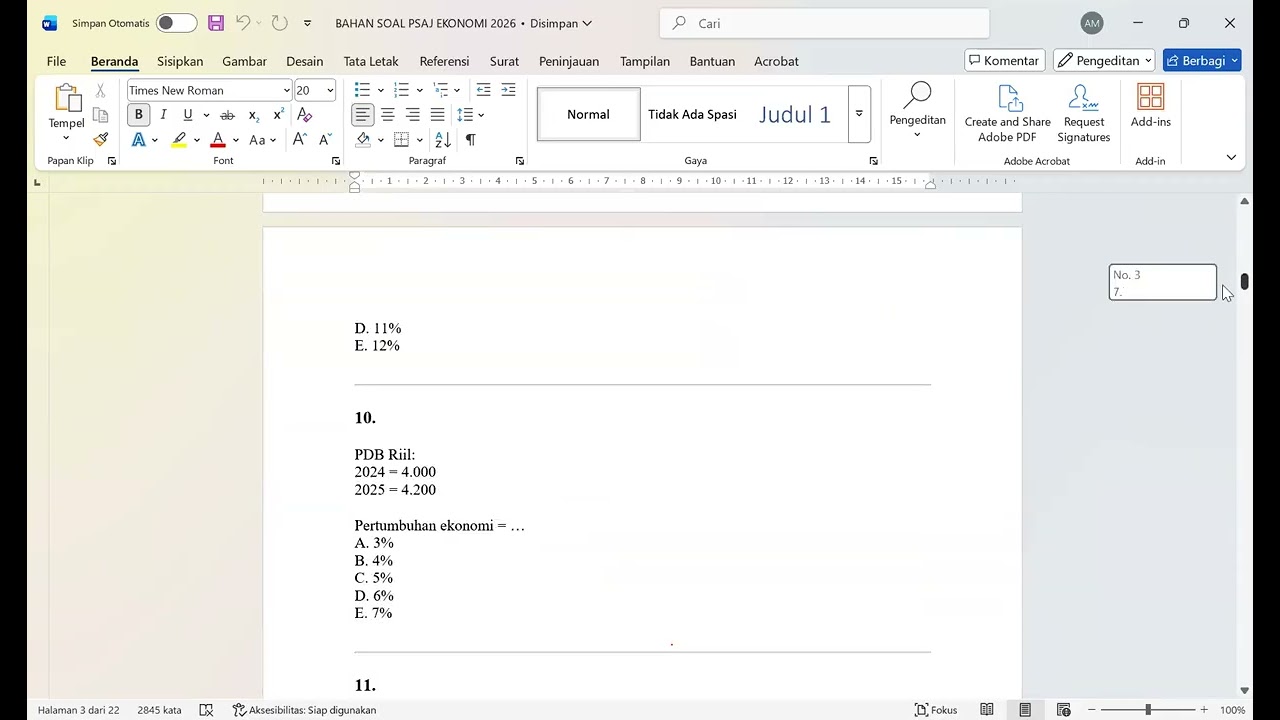Decrease paragraph indent
The width and height of the screenshot is (1280, 720).
tap(483, 90)
